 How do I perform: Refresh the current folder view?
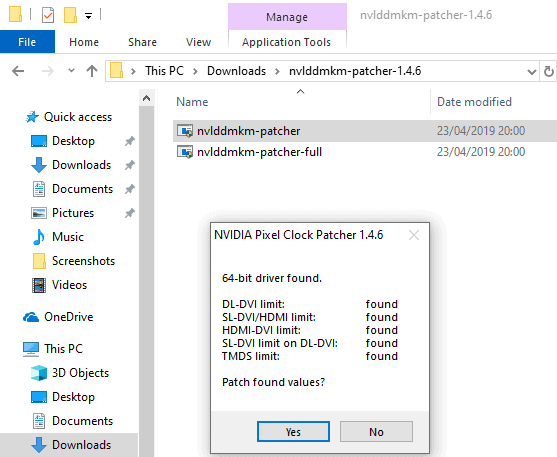[x=549, y=71]
